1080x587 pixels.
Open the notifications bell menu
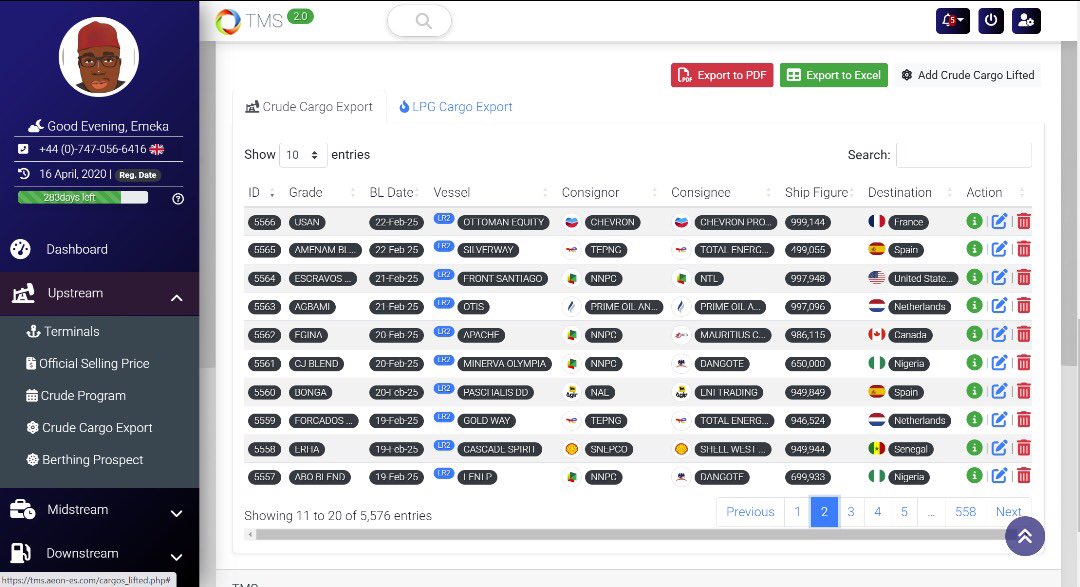click(x=953, y=21)
